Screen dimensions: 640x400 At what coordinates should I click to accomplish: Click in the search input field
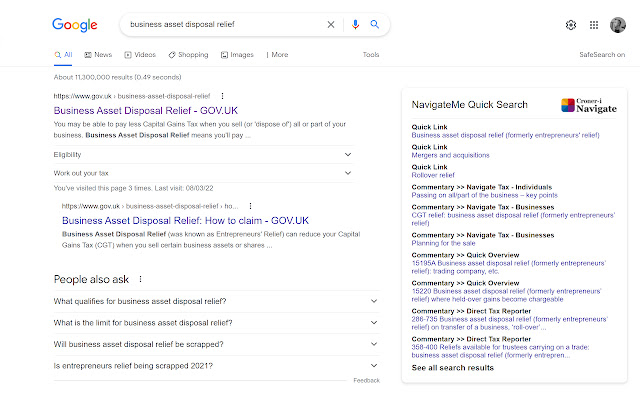[x=224, y=24]
